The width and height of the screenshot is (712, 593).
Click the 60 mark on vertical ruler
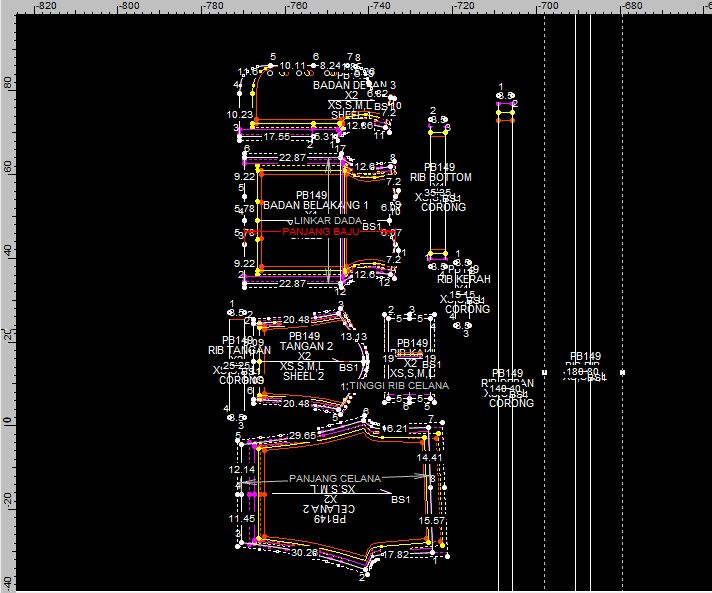click(6, 166)
